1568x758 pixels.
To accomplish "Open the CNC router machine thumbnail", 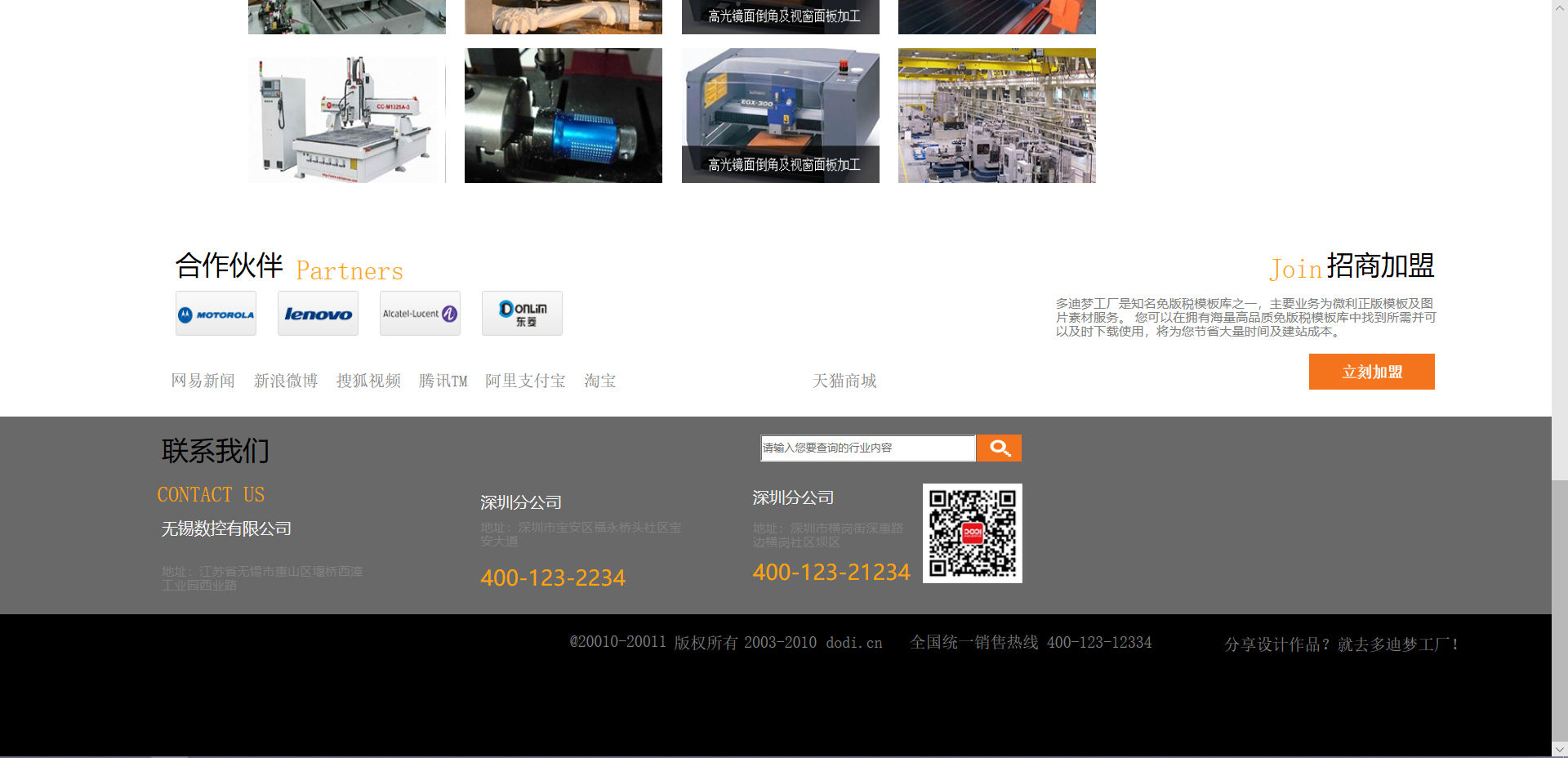I will point(347,116).
